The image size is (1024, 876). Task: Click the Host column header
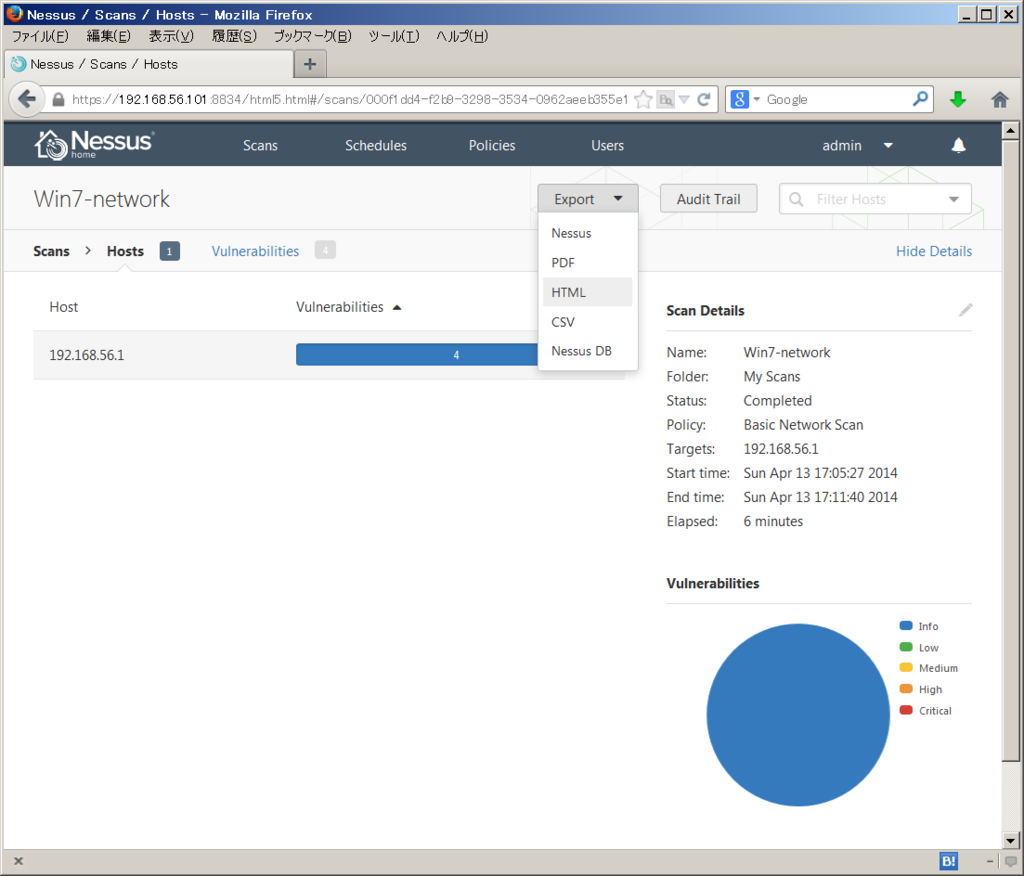point(63,307)
